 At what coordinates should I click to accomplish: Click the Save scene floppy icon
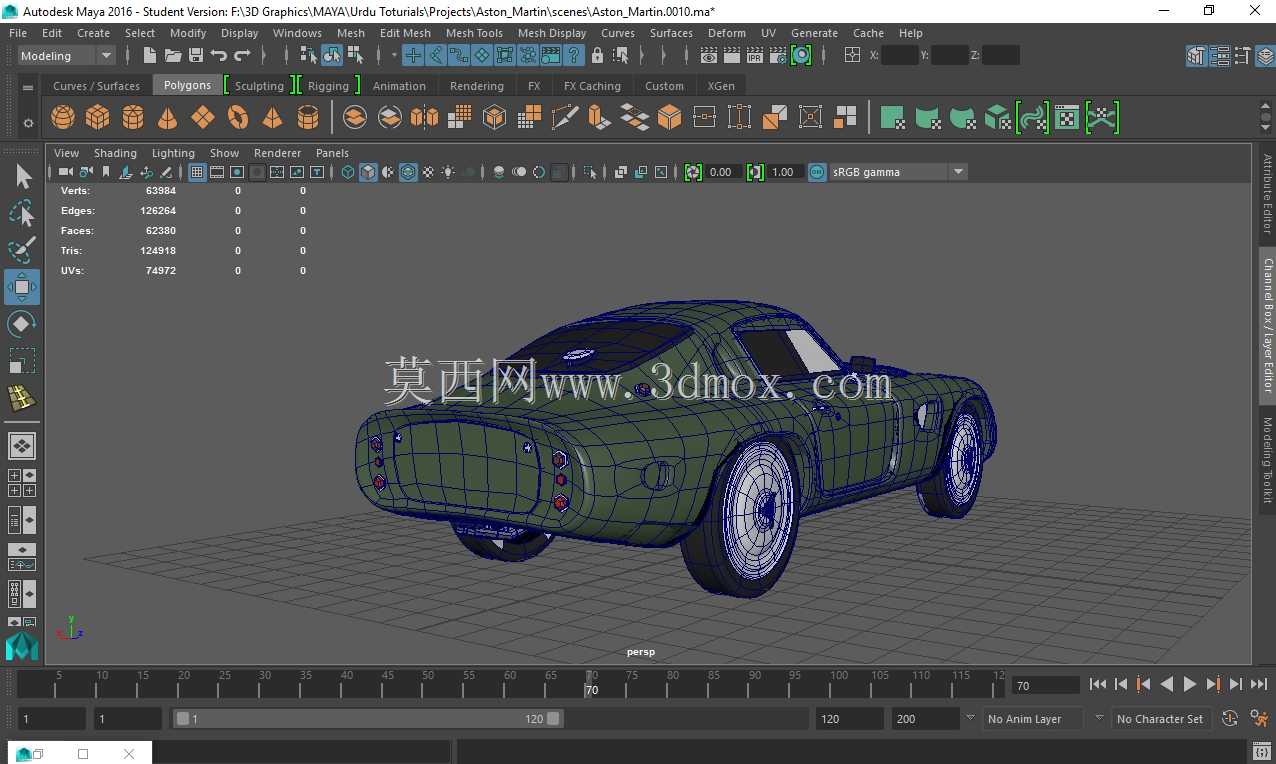pyautogui.click(x=195, y=55)
